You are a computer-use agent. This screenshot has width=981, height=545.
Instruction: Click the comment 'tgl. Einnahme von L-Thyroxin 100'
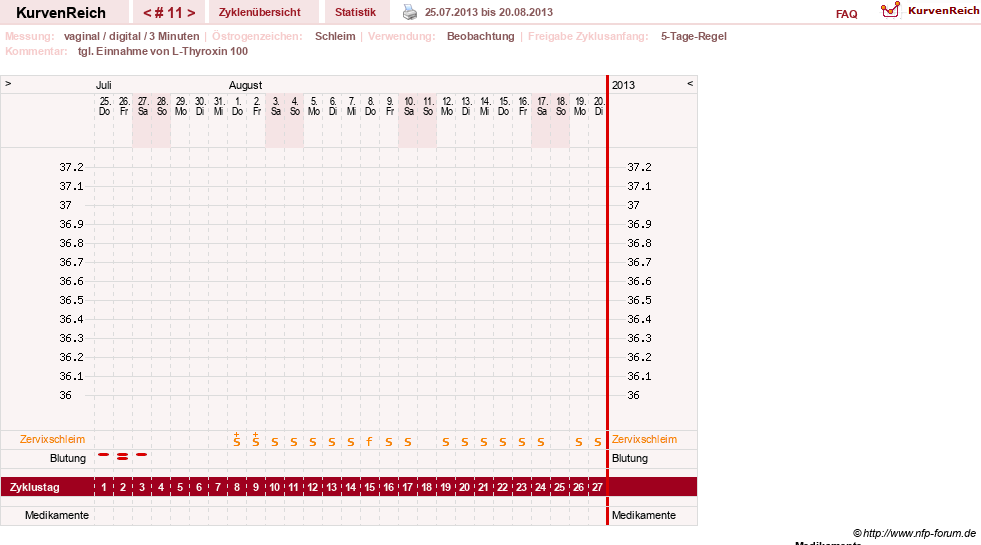pyautogui.click(x=163, y=51)
